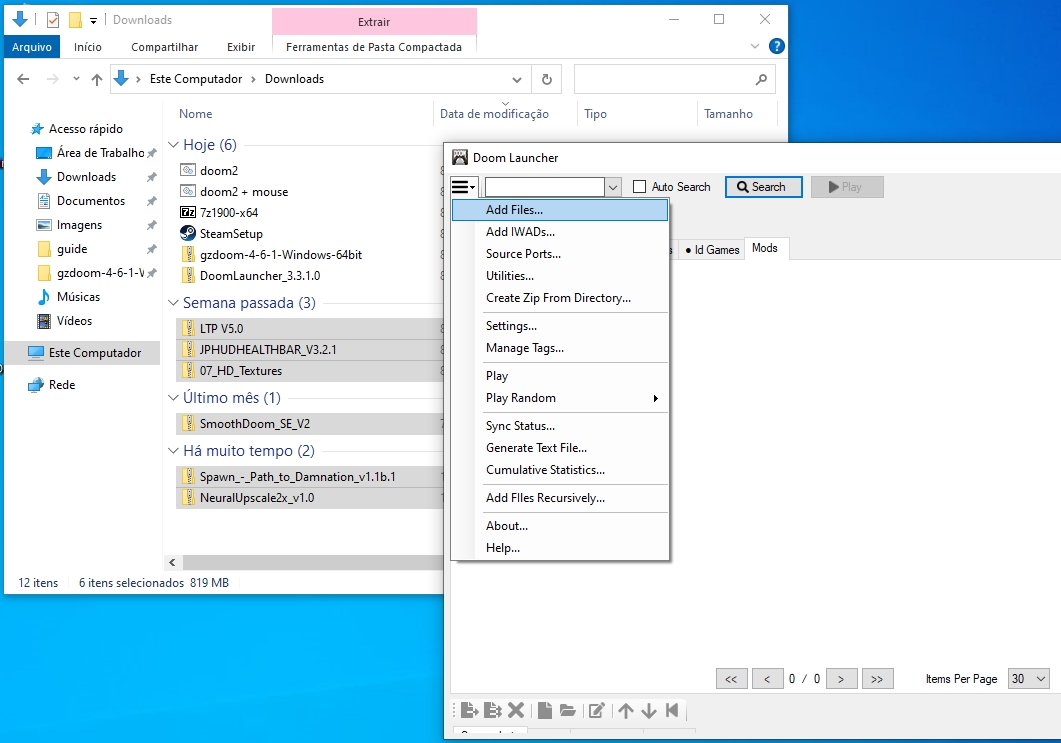The image size is (1061, 743).
Task: Click the down arrow icon in bottom toolbar
Action: [649, 711]
